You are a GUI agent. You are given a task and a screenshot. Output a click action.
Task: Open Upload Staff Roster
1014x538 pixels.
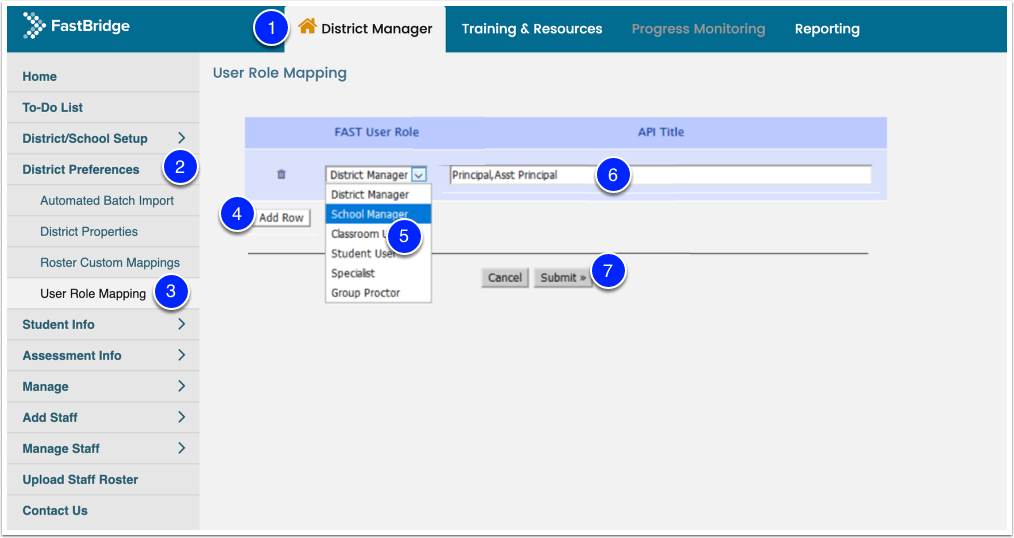[x=103, y=480]
